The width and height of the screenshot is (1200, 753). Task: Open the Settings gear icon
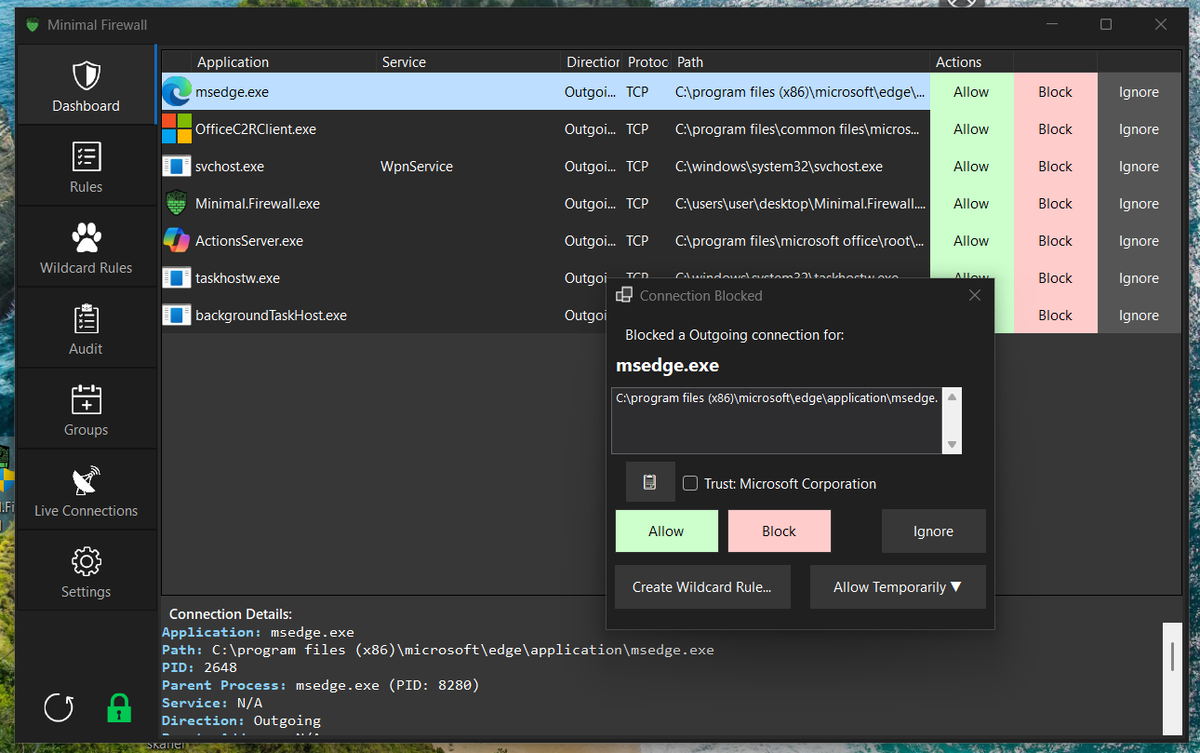click(86, 561)
